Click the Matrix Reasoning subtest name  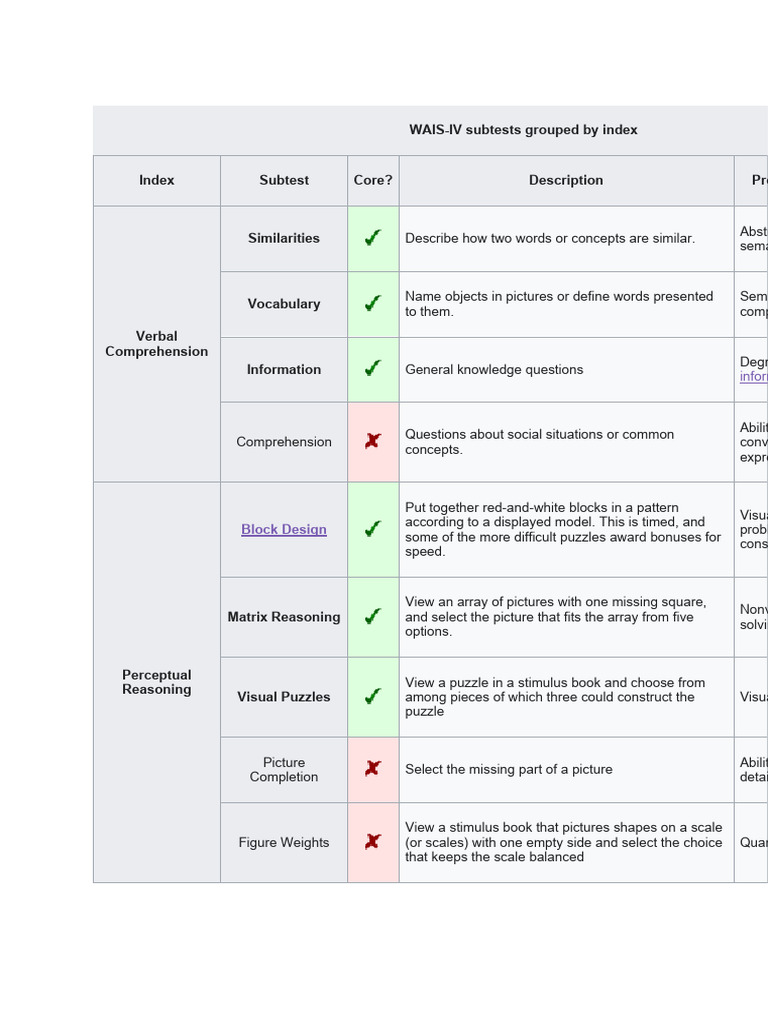coord(284,617)
